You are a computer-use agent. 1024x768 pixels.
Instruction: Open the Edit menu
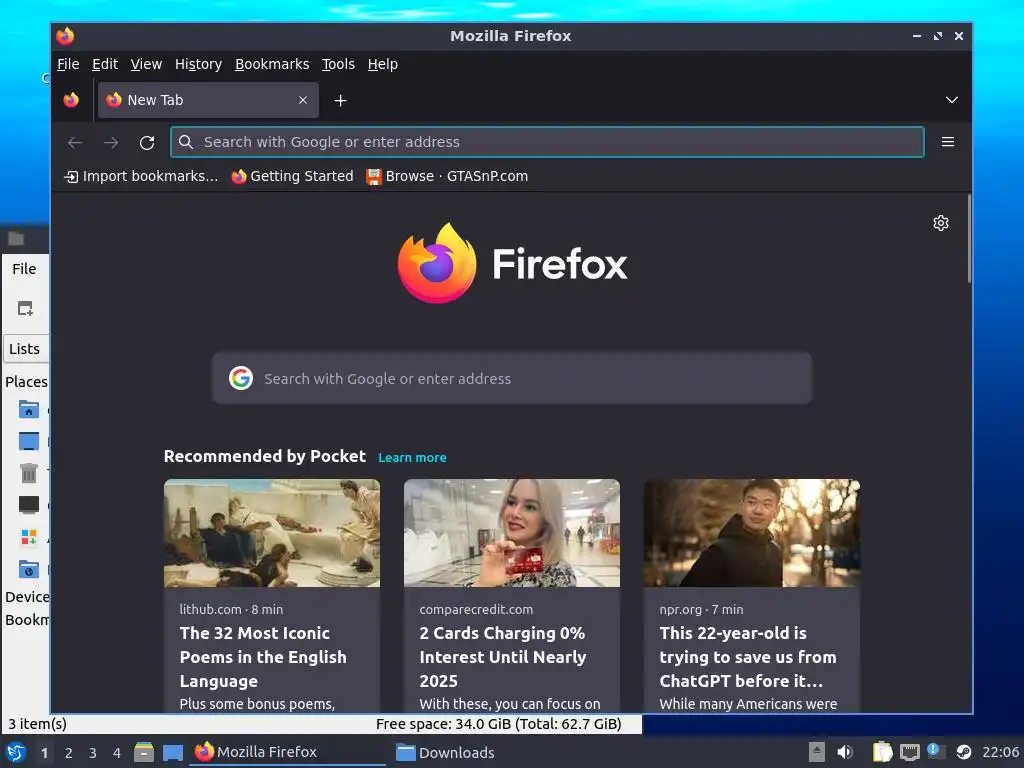(x=105, y=64)
